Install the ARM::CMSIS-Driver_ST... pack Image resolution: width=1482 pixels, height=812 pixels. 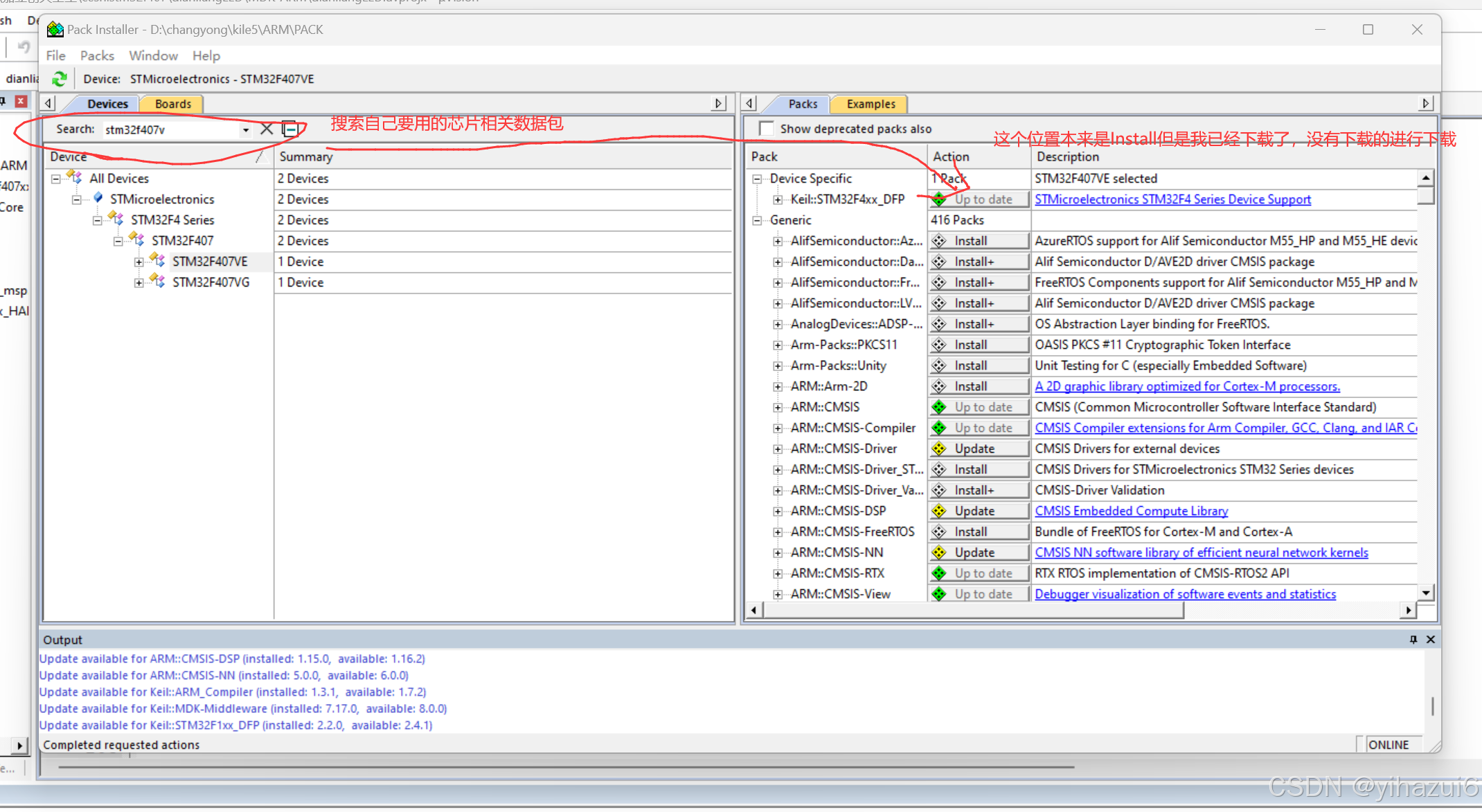click(979, 469)
